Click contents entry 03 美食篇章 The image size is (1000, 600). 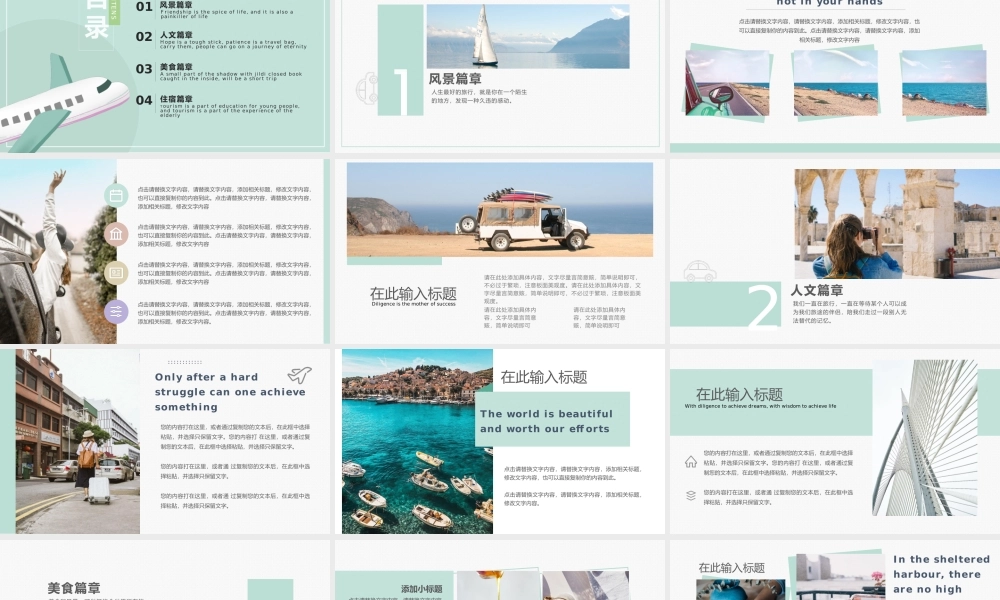click(x=218, y=71)
